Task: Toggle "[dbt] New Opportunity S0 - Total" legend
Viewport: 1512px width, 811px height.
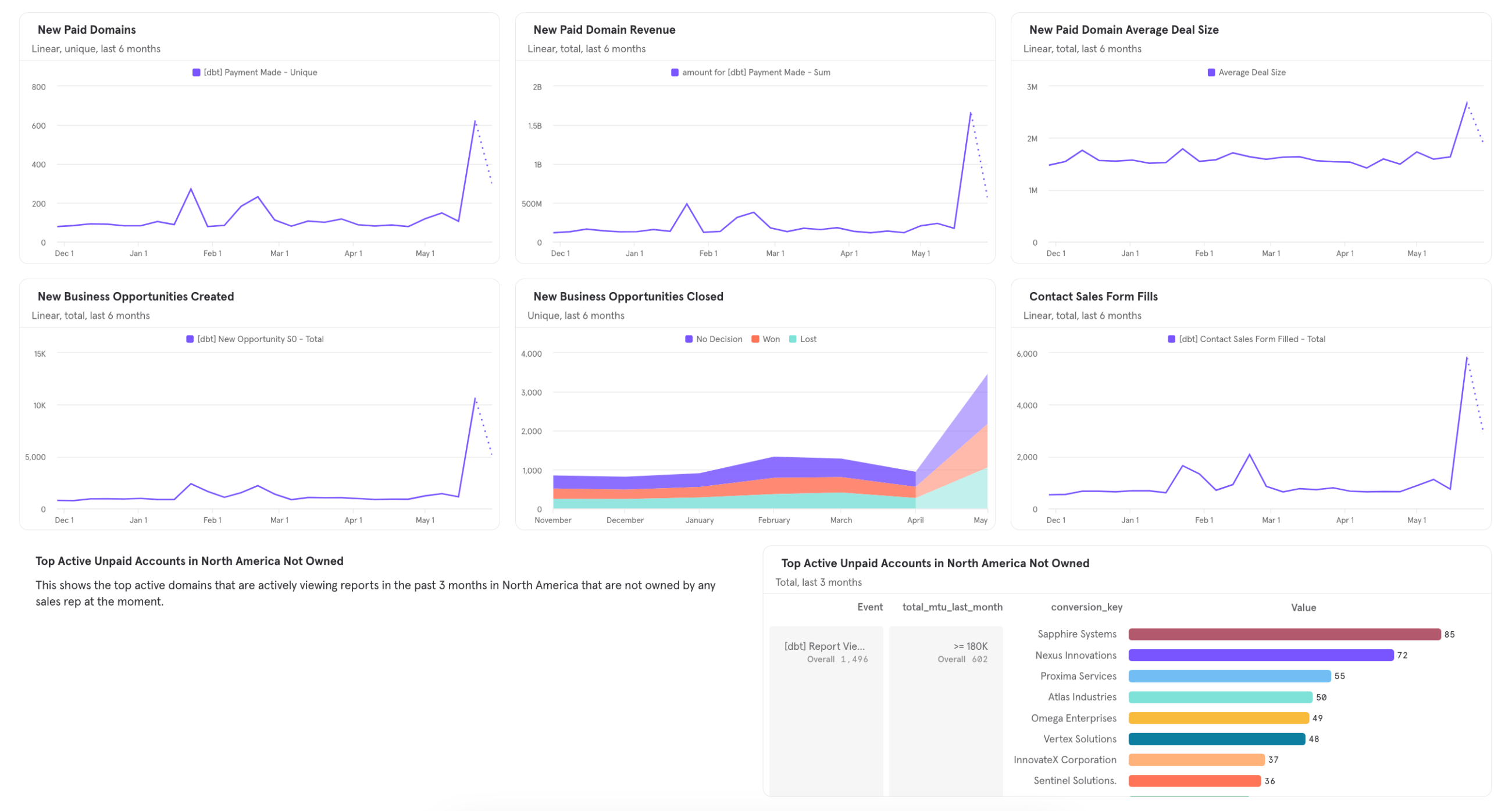Action: 255,339
